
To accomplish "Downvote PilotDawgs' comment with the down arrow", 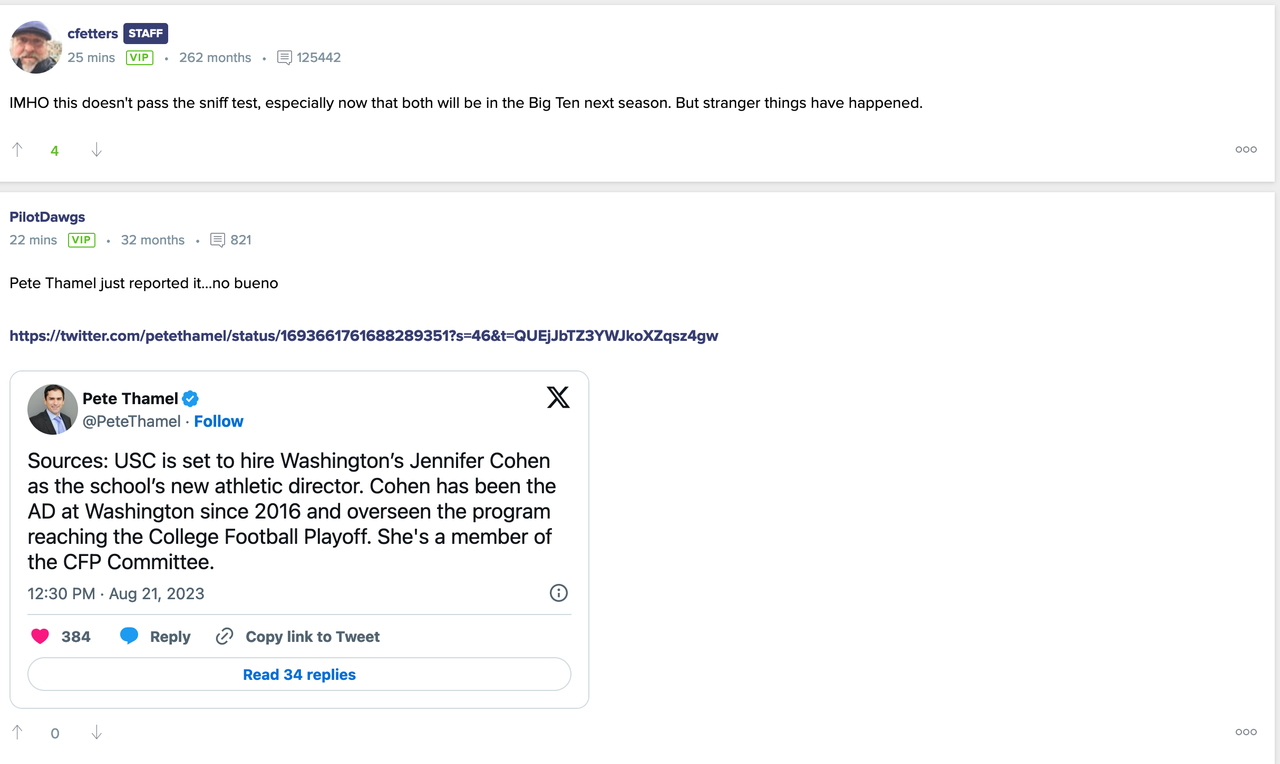I will coord(96,732).
